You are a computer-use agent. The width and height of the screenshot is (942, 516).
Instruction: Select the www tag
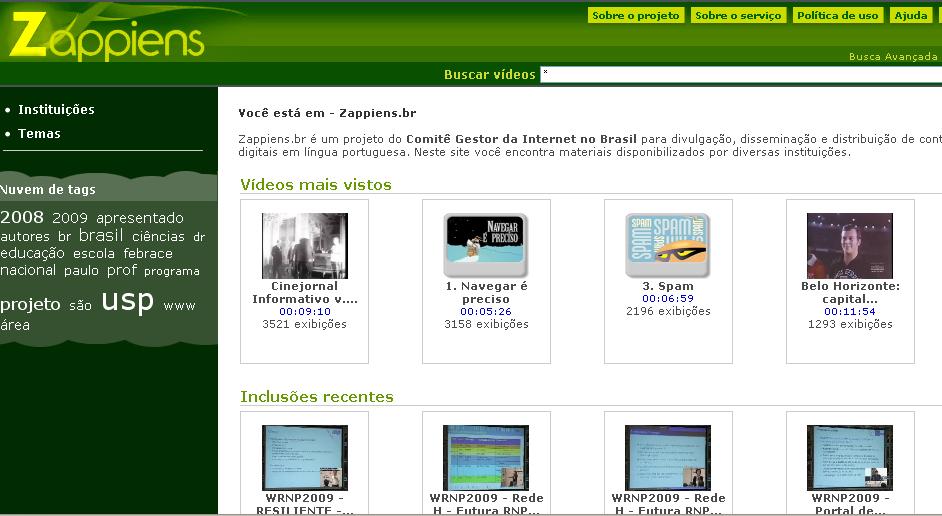(179, 306)
